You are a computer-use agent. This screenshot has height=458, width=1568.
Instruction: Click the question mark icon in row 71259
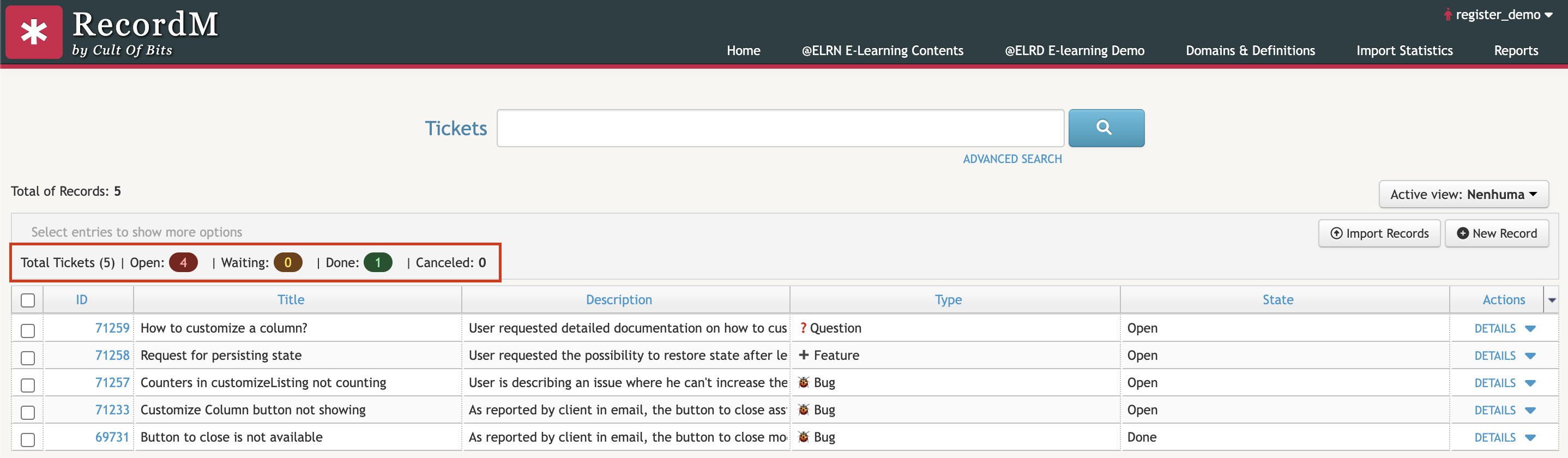803,328
